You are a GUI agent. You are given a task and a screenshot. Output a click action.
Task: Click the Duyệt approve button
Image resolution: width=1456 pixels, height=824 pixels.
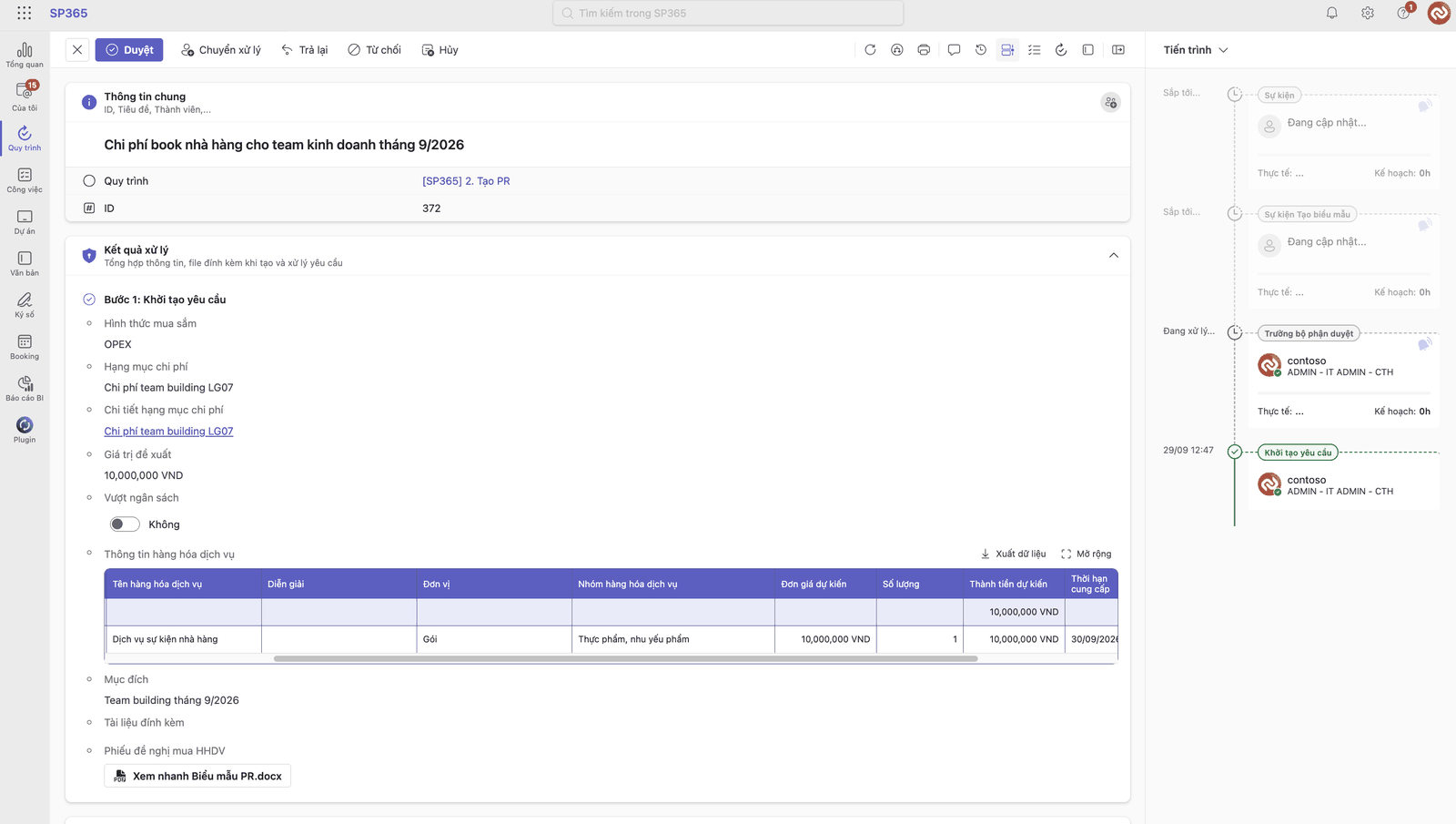(129, 50)
